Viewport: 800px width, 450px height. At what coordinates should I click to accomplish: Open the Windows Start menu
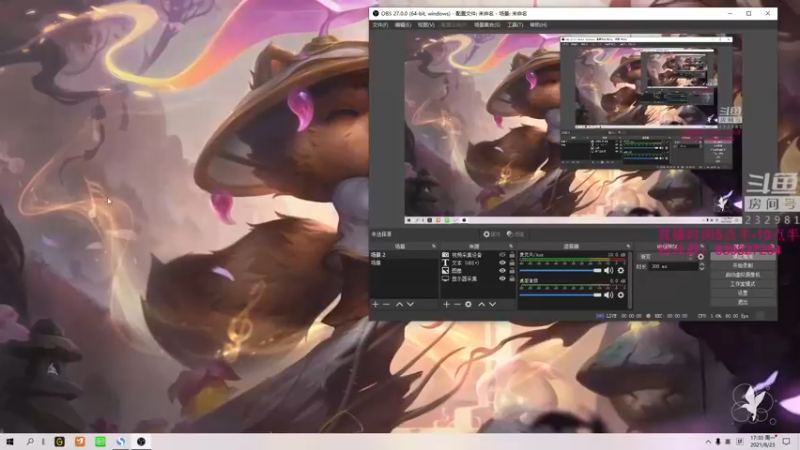point(9,442)
